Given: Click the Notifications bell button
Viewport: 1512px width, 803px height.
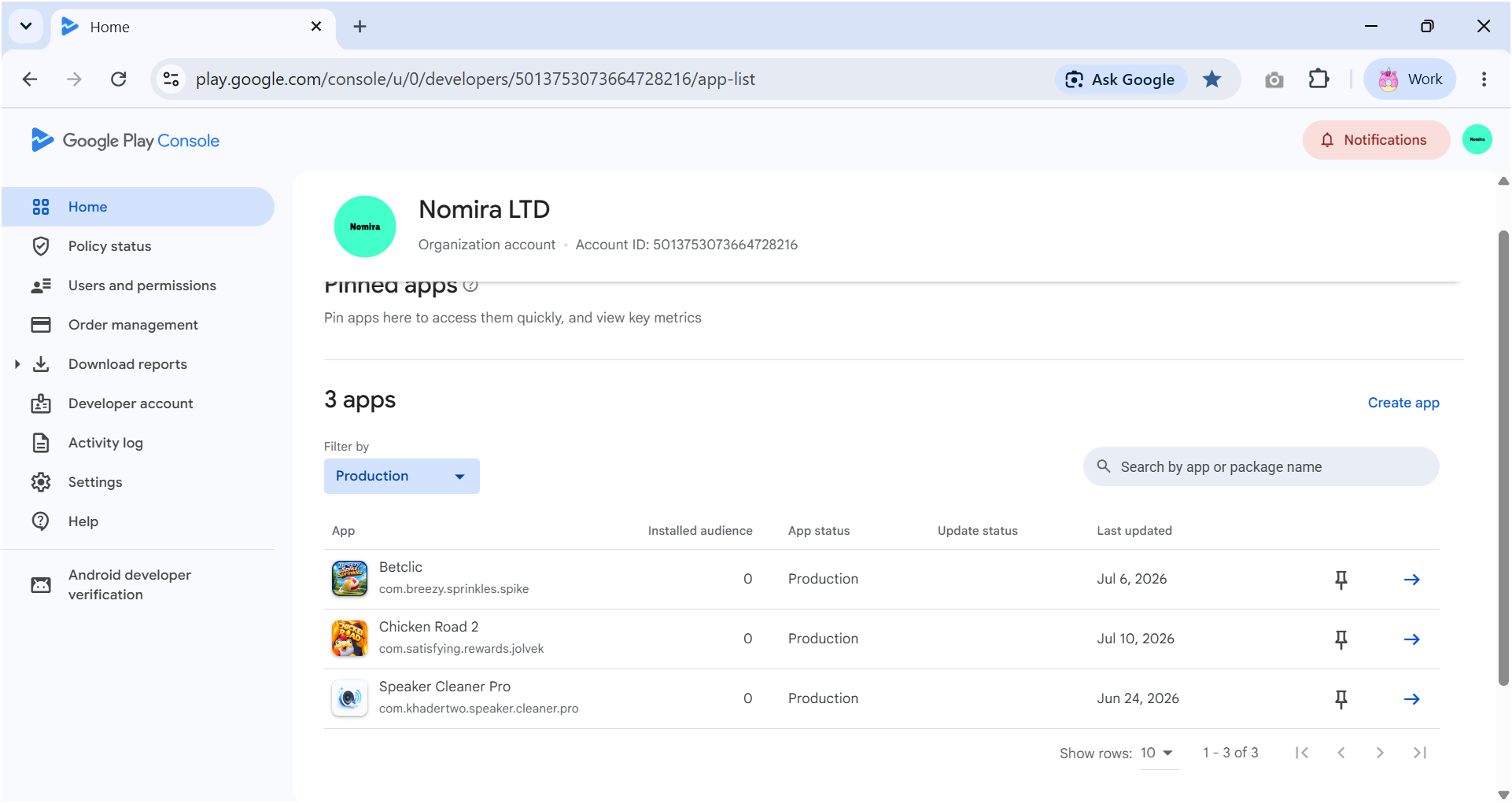Looking at the screenshot, I should pyautogui.click(x=1376, y=140).
